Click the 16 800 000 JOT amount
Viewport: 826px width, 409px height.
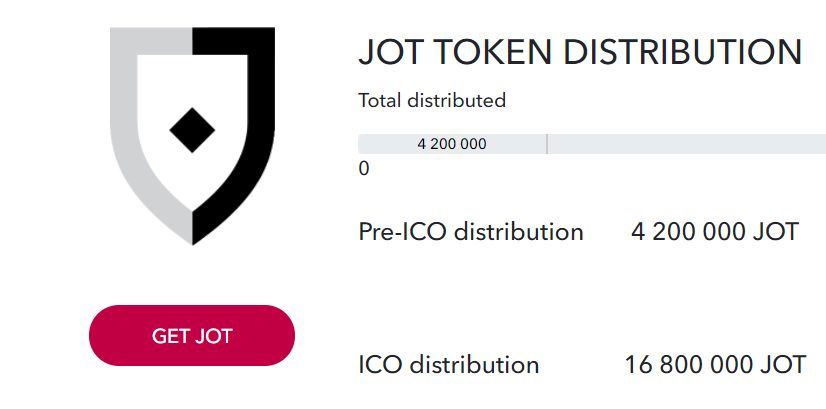[x=715, y=365]
